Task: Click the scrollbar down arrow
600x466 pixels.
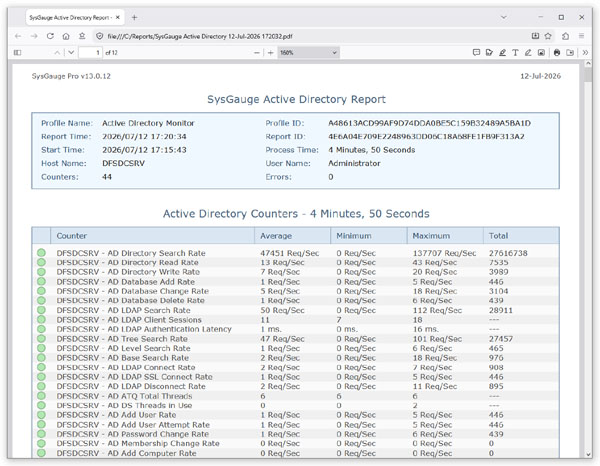Action: 588,454
